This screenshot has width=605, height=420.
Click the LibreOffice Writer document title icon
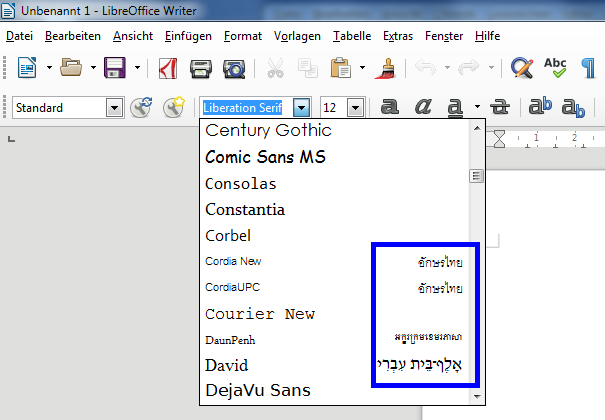pyautogui.click(x=8, y=10)
